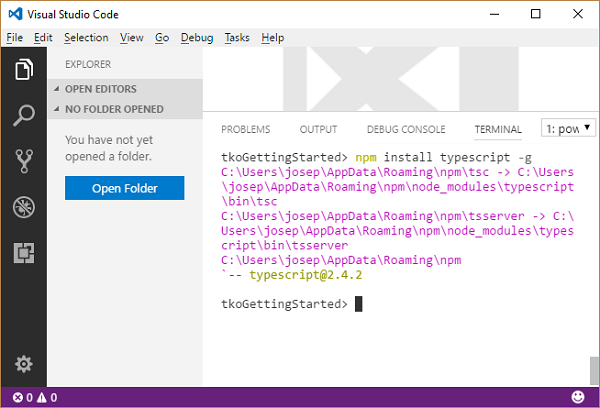This screenshot has height=408, width=600.
Task: Open the Explorer view in the activity bar
Action: point(24,69)
